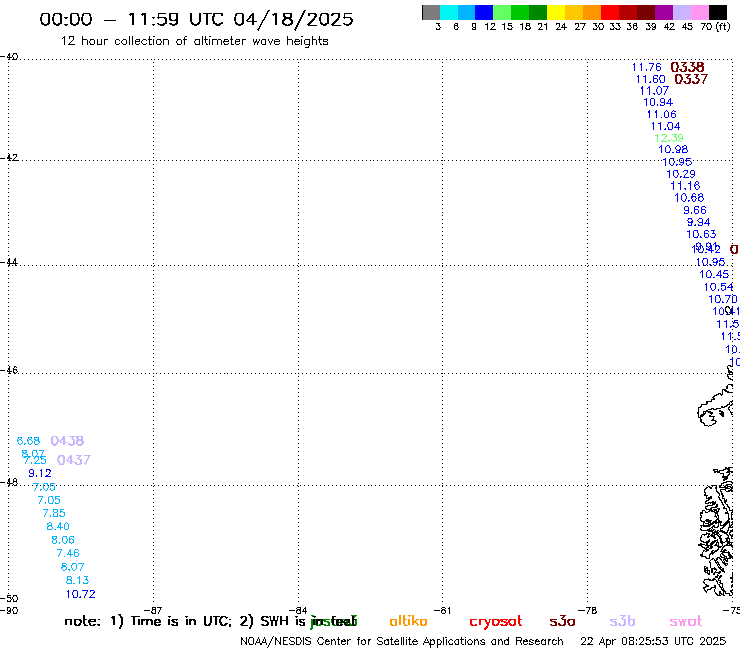
Task: Click the subtitle '12 hour collection of altimeter wave heights'
Action: [194, 41]
